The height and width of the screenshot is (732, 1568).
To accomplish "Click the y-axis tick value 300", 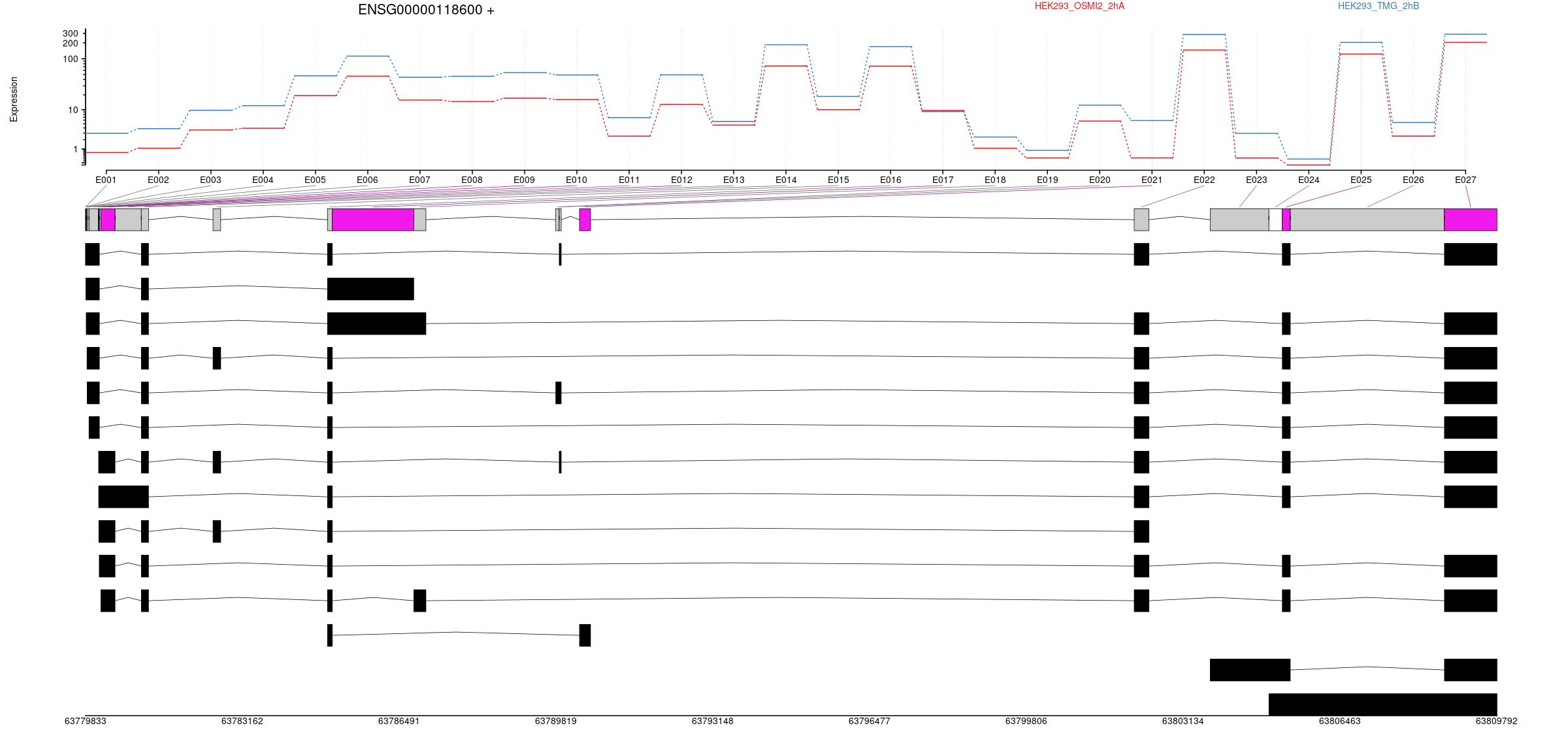I will click(71, 33).
